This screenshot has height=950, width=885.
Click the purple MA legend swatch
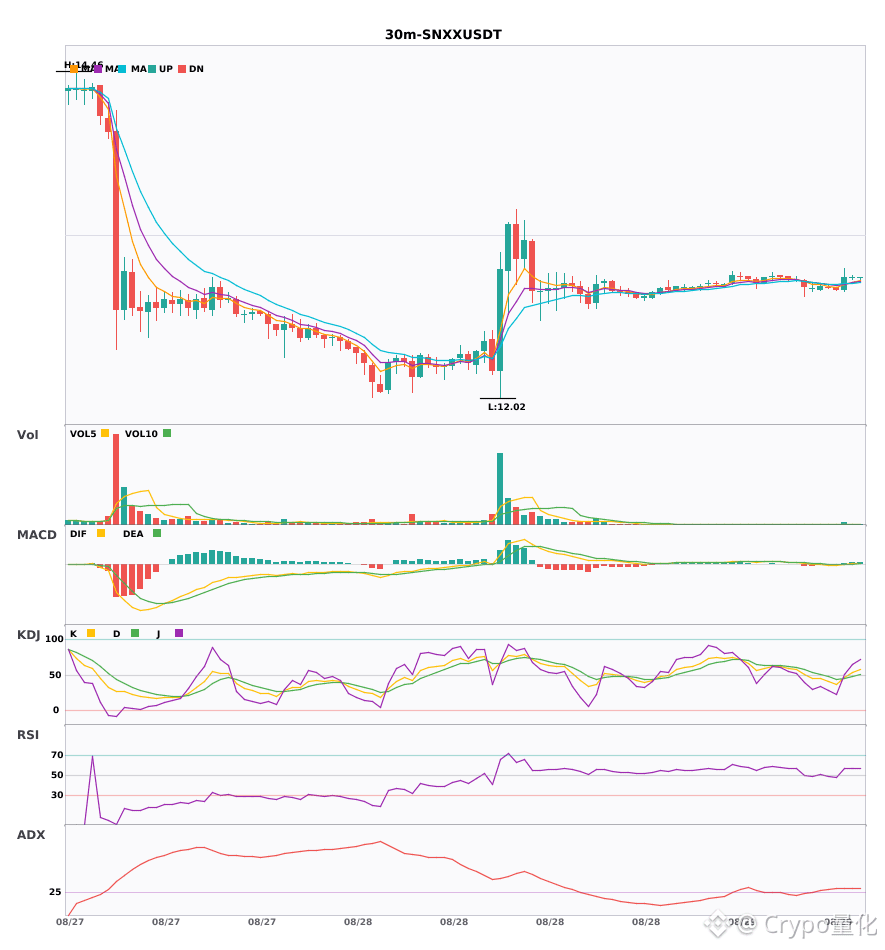98,69
